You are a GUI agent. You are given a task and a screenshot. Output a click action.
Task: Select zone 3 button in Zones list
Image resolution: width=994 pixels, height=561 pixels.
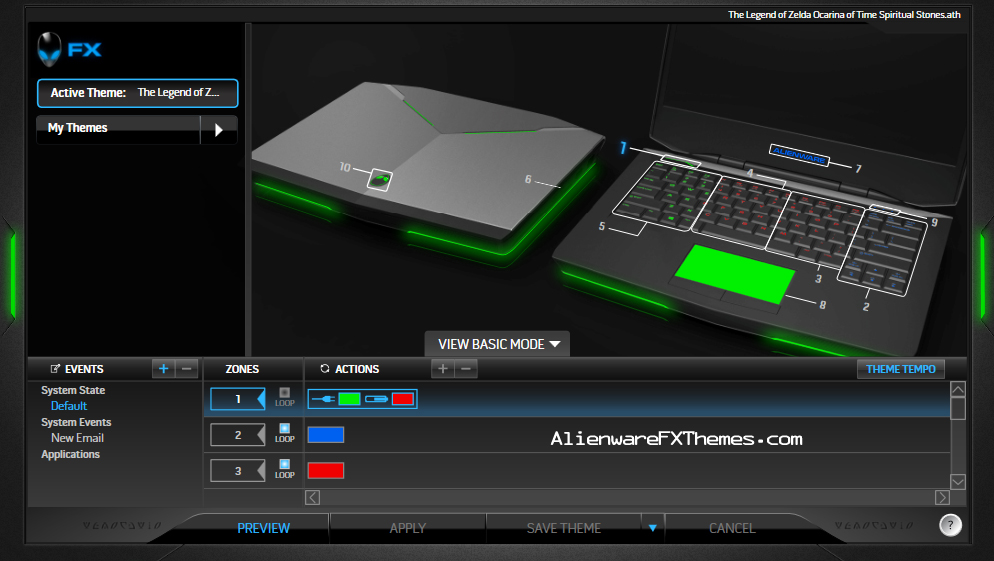pos(238,471)
